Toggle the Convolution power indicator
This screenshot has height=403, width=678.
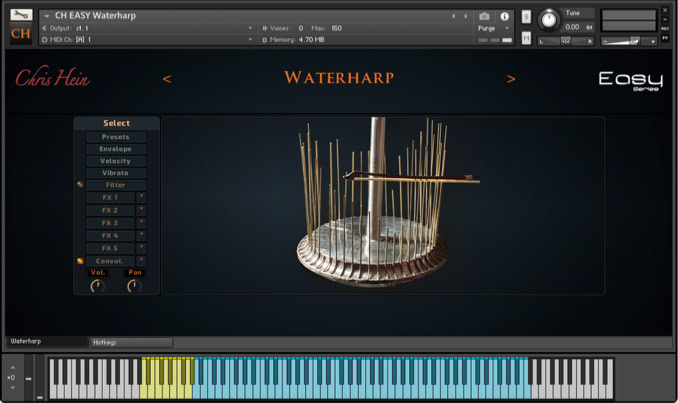click(x=80, y=261)
